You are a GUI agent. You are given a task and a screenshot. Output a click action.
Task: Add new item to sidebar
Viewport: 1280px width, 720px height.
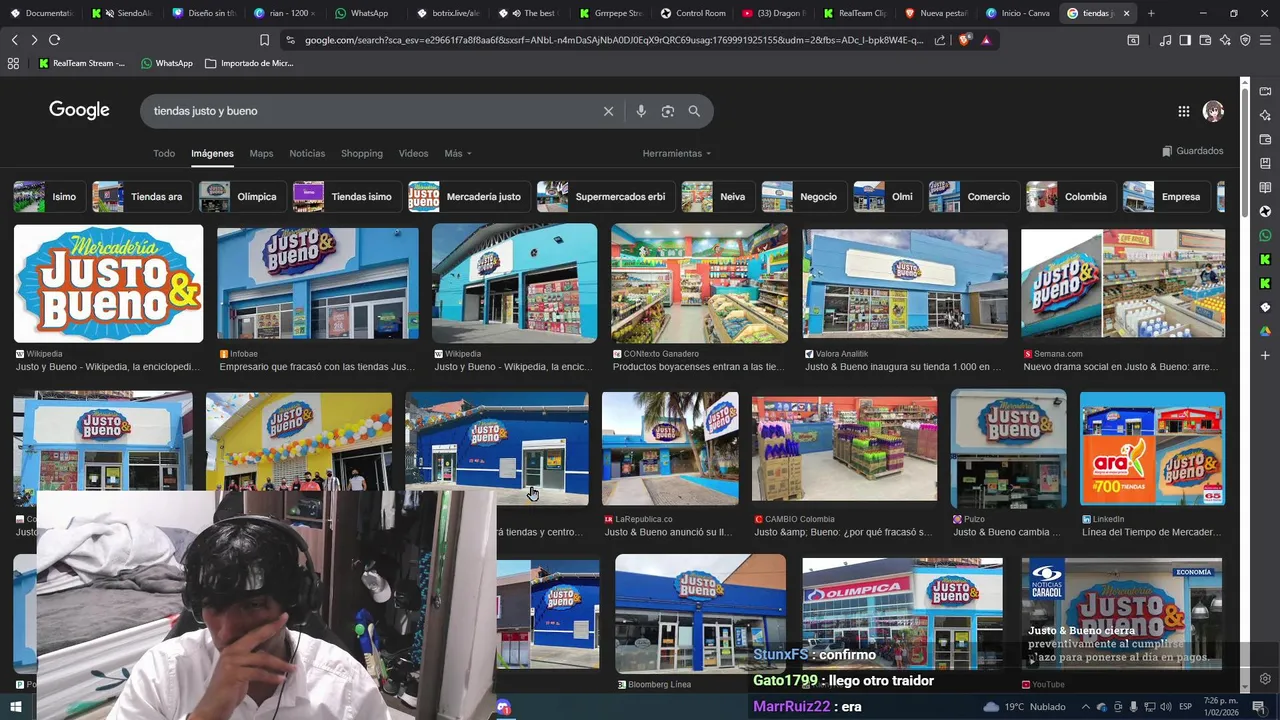pos(1265,355)
